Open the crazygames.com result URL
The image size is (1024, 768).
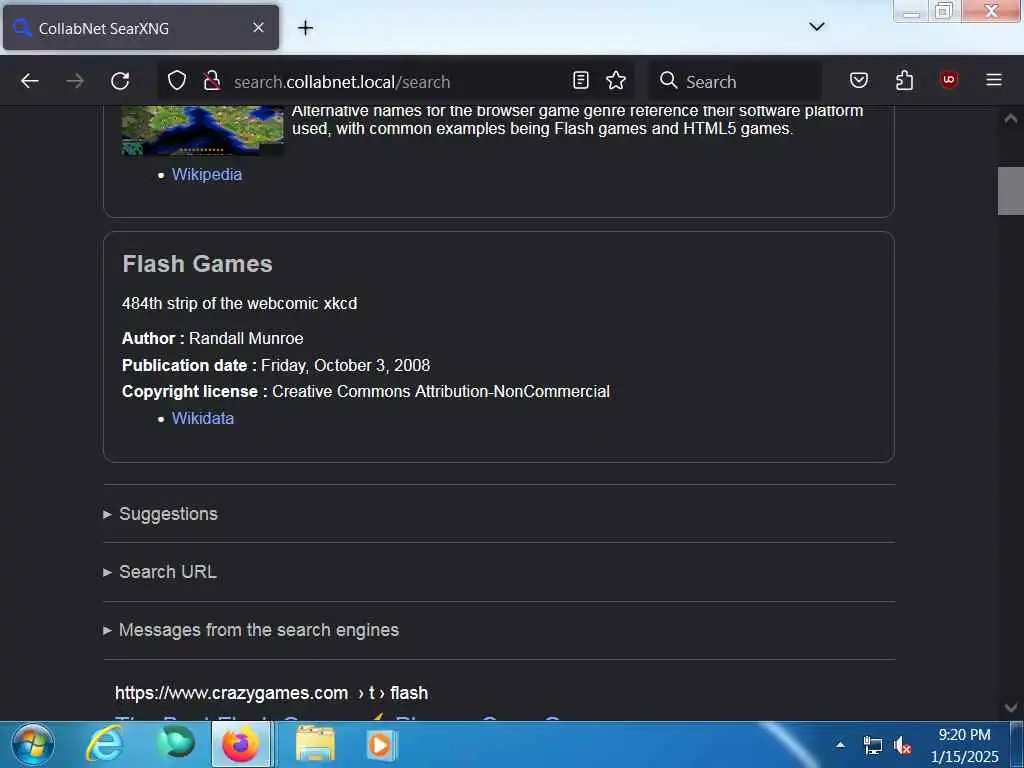[272, 693]
